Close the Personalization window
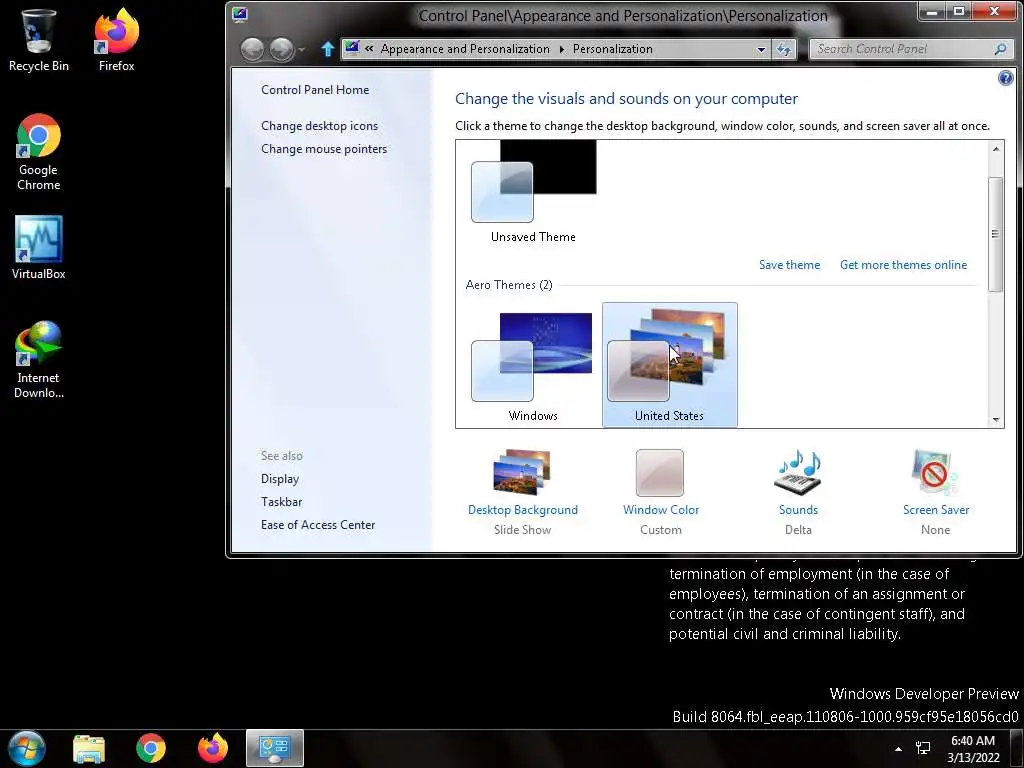1024x768 pixels. click(x=994, y=11)
